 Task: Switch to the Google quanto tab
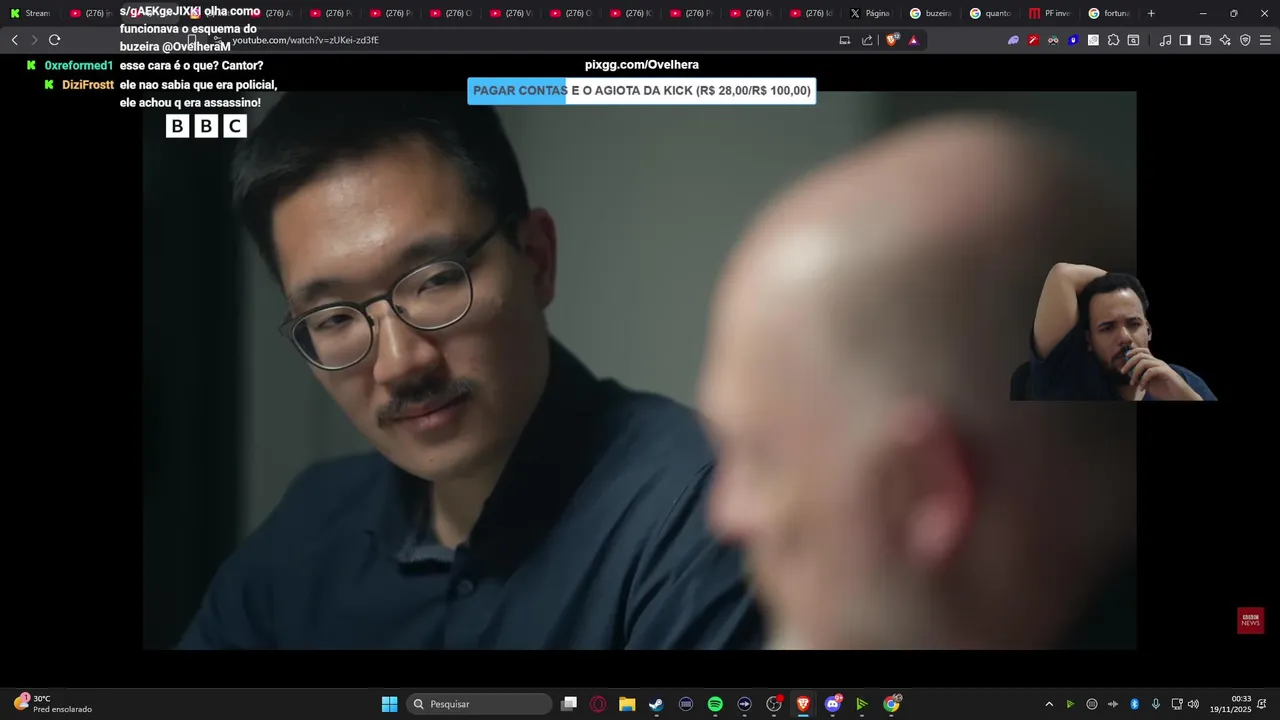click(x=990, y=13)
